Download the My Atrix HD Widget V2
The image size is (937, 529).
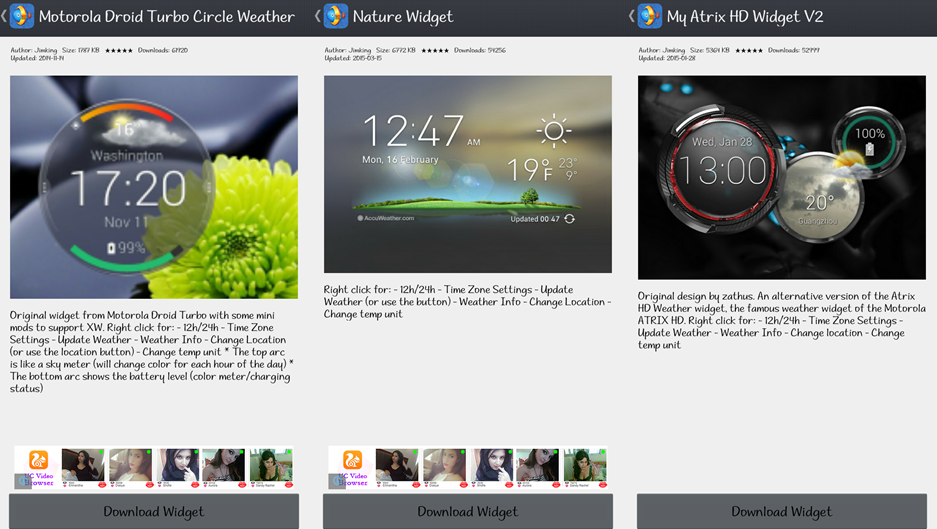coord(782,512)
